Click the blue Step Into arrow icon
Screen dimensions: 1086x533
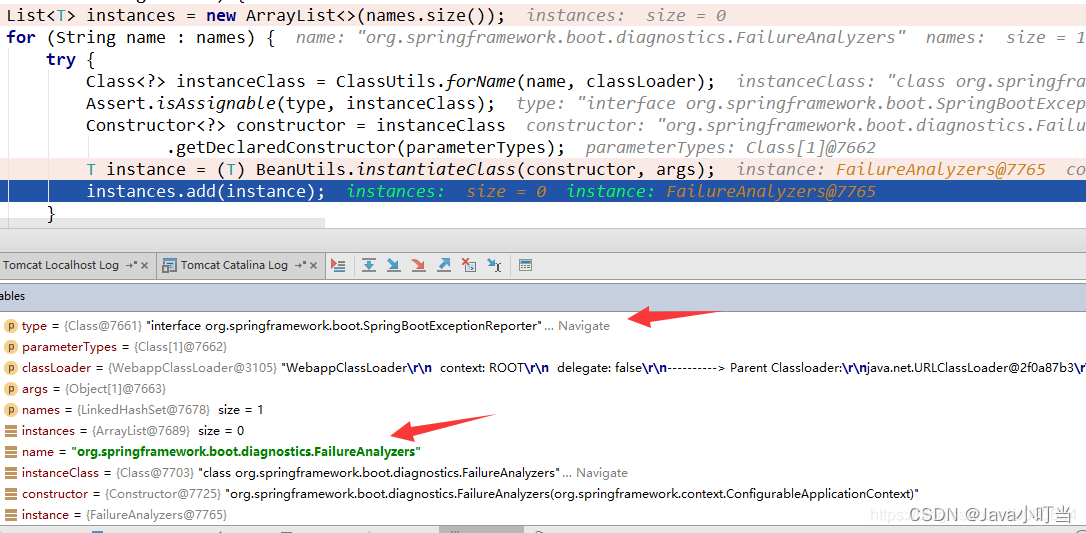coord(393,265)
